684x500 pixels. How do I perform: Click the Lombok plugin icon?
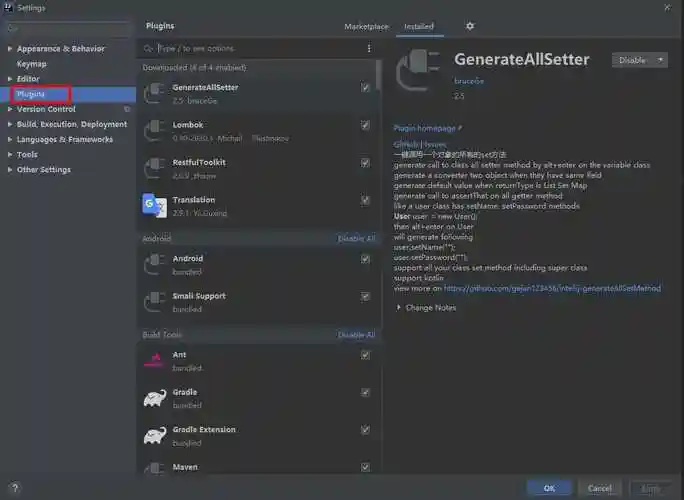pos(154,130)
